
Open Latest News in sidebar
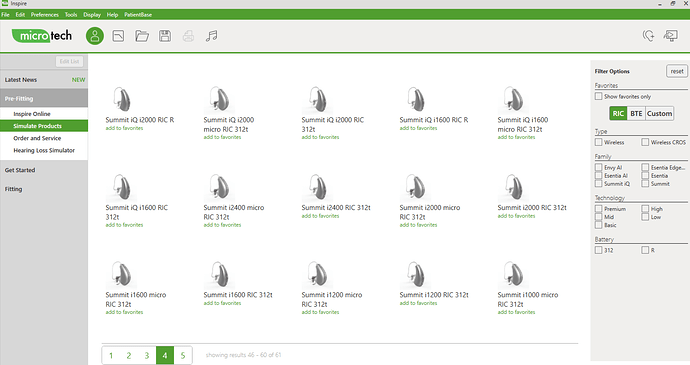pos(44,80)
